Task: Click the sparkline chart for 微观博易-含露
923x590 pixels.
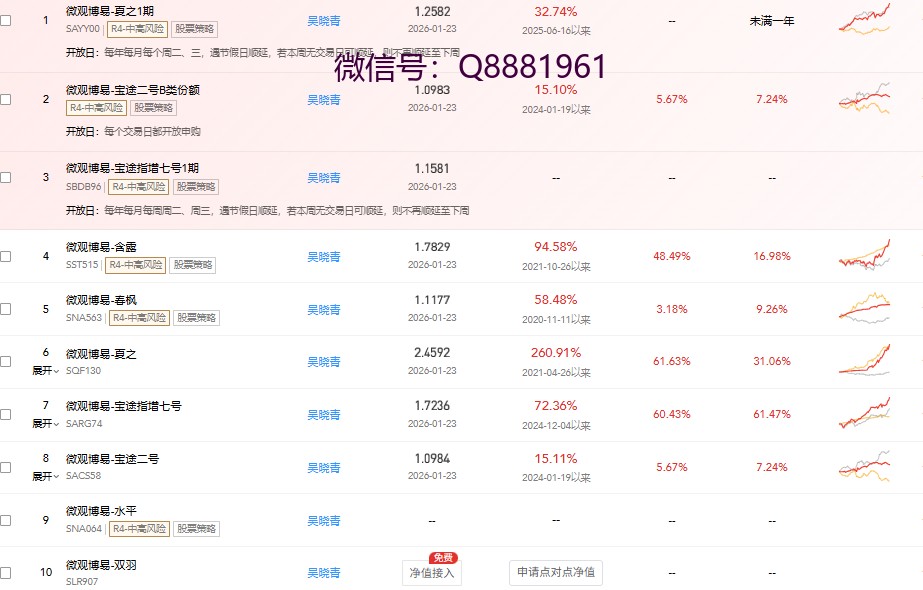Action: (x=864, y=256)
